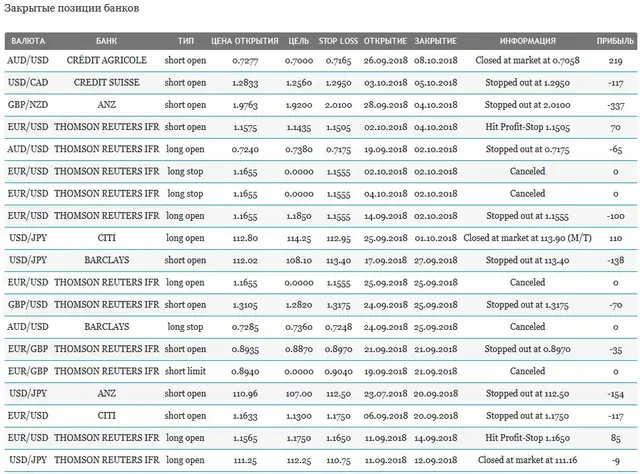Click 'Stopped out at 1.3175' cell

(x=527, y=305)
